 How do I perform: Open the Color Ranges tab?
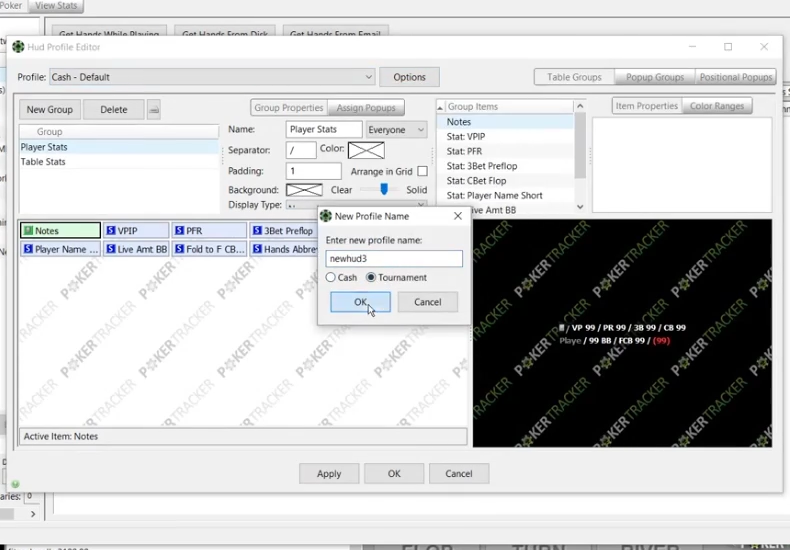click(x=717, y=106)
